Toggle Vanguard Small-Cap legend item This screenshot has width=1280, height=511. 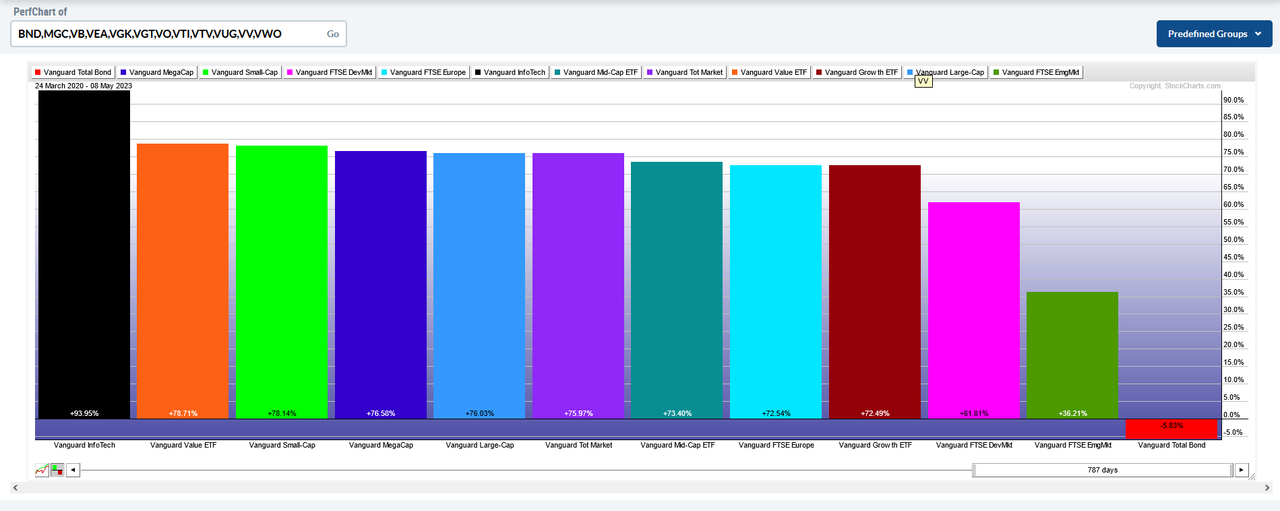[x=241, y=72]
